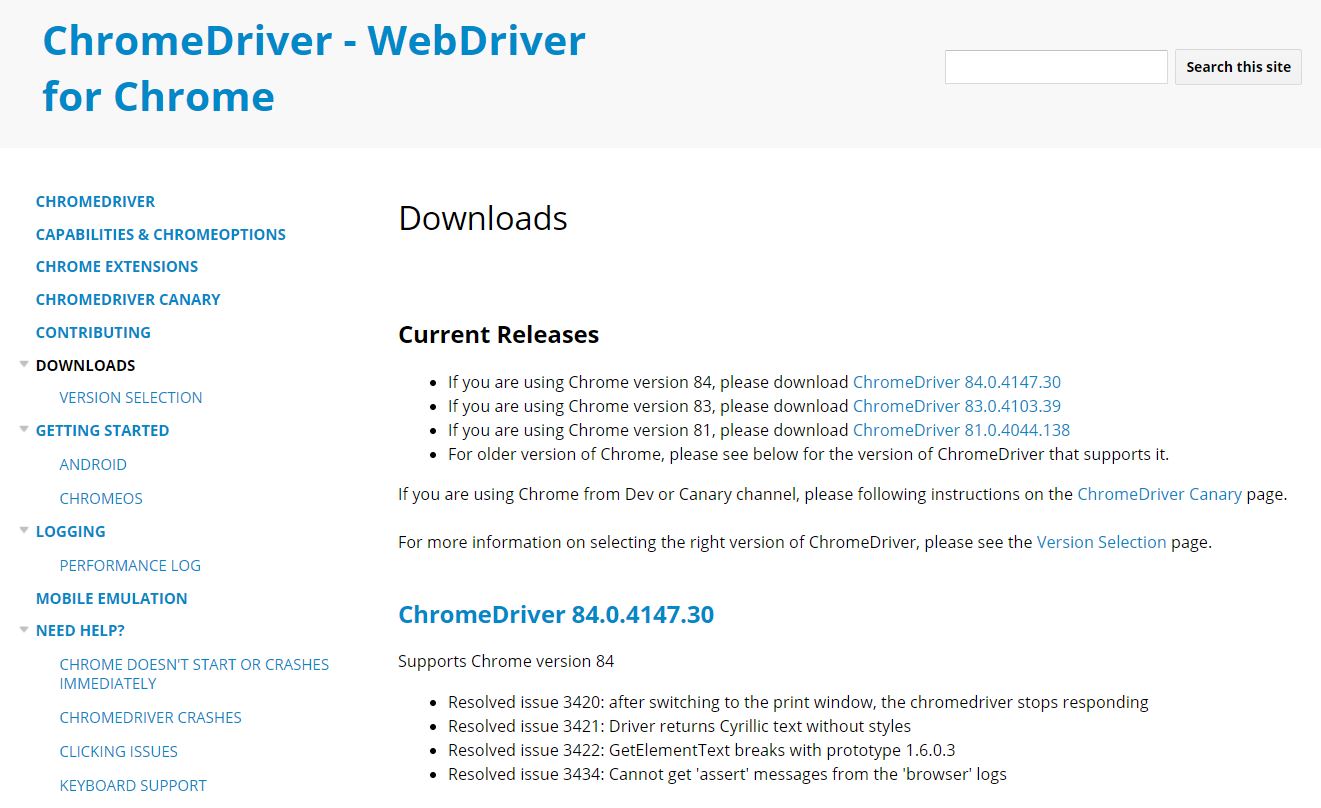Click 'For older version of Chrome' bullet text
This screenshot has width=1321, height=808.
808,454
